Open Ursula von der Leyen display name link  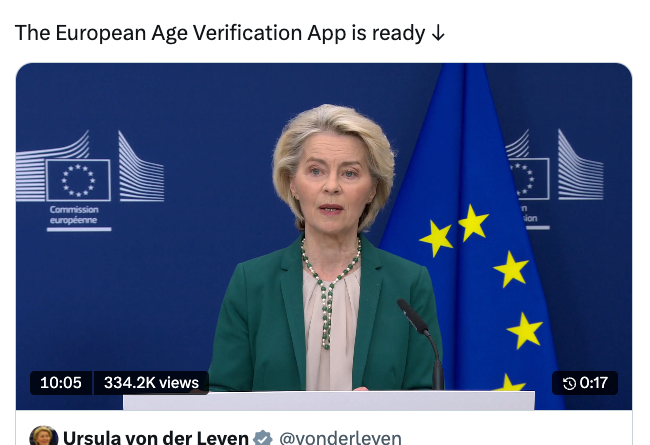click(156, 438)
